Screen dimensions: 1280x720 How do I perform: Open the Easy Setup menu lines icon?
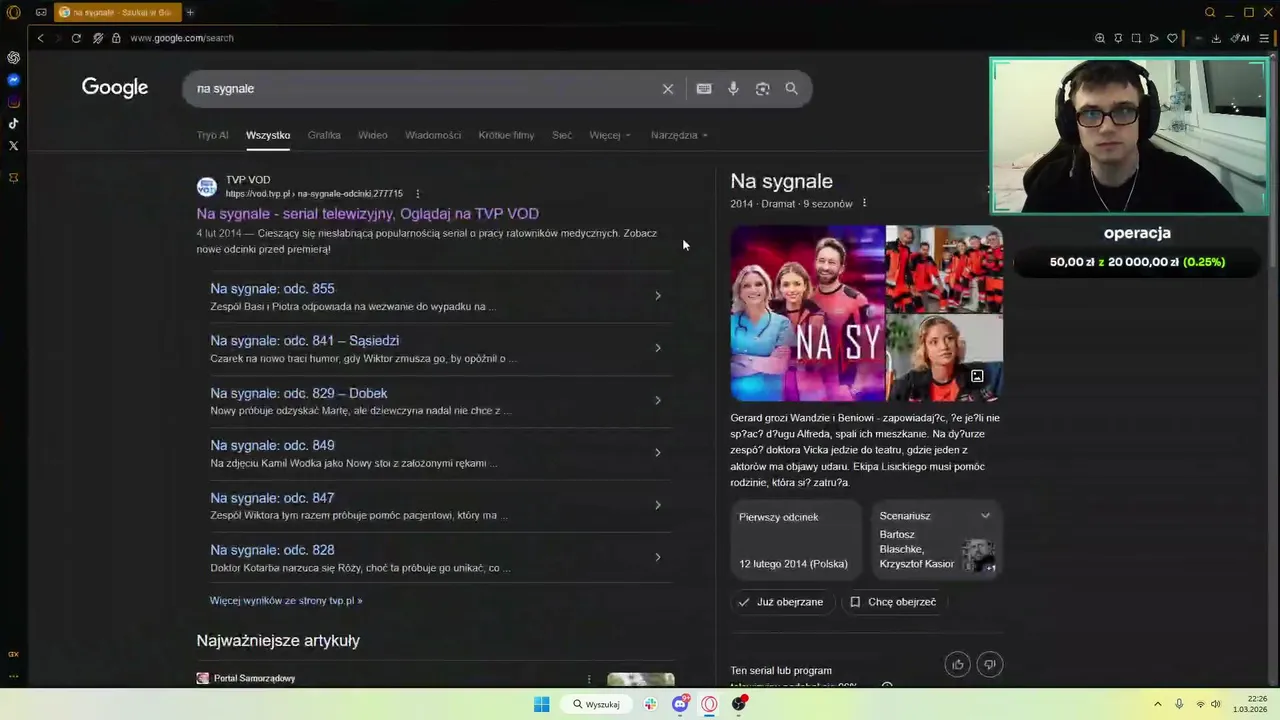(x=1264, y=38)
